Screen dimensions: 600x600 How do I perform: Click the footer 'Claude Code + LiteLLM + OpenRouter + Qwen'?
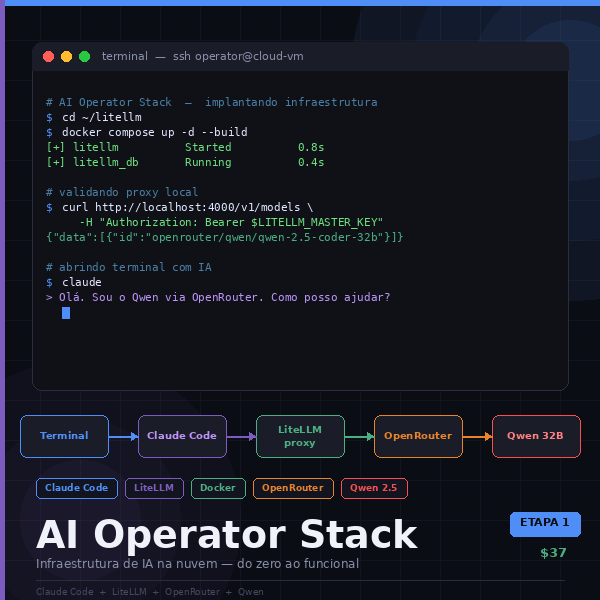[150, 592]
